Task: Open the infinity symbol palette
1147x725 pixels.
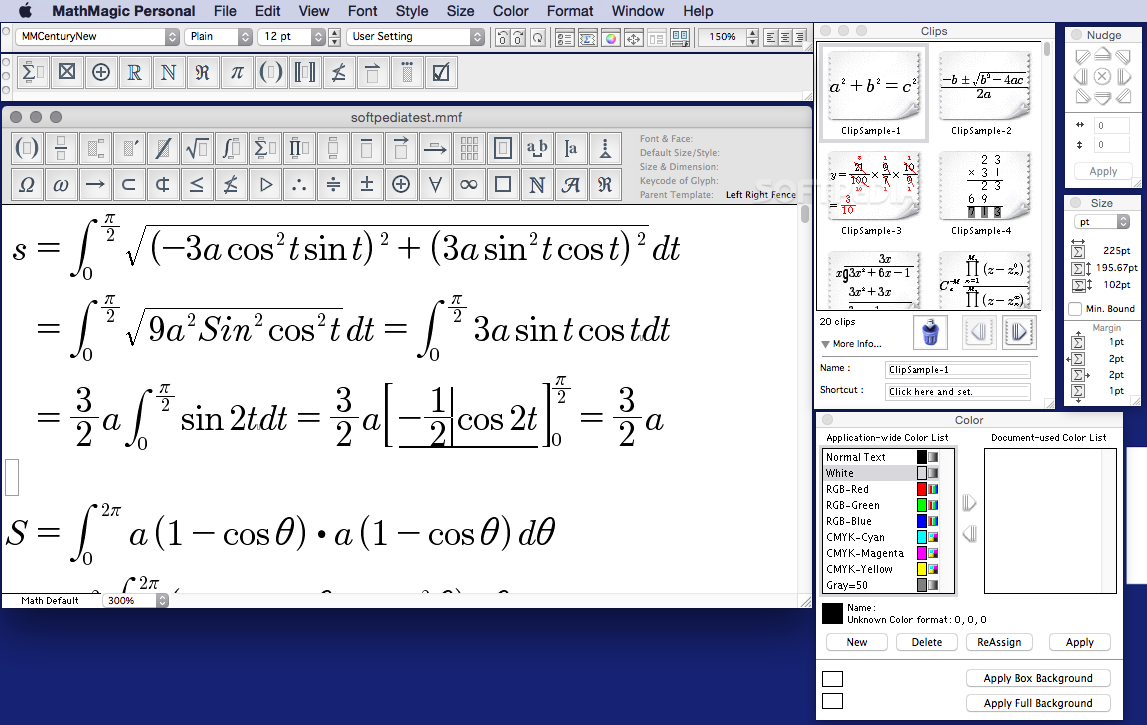Action: click(x=469, y=184)
